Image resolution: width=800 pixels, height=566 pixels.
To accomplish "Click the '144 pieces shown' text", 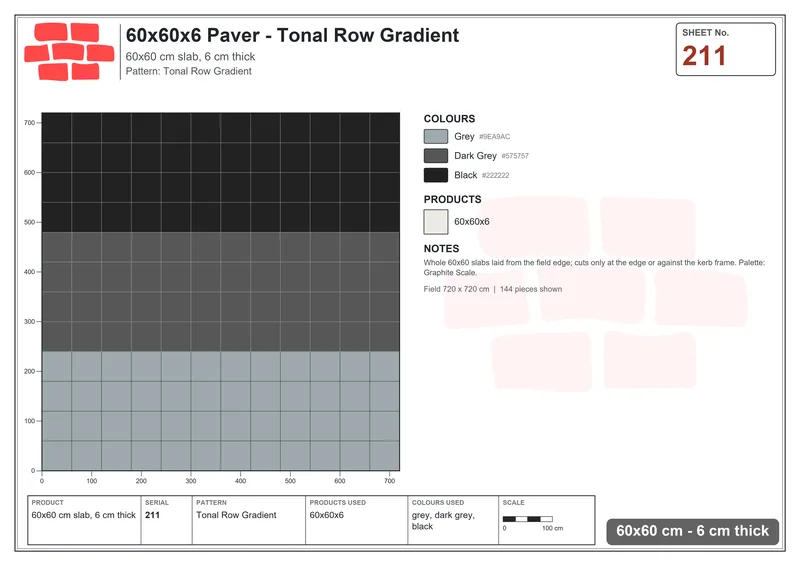I will click(x=531, y=289).
